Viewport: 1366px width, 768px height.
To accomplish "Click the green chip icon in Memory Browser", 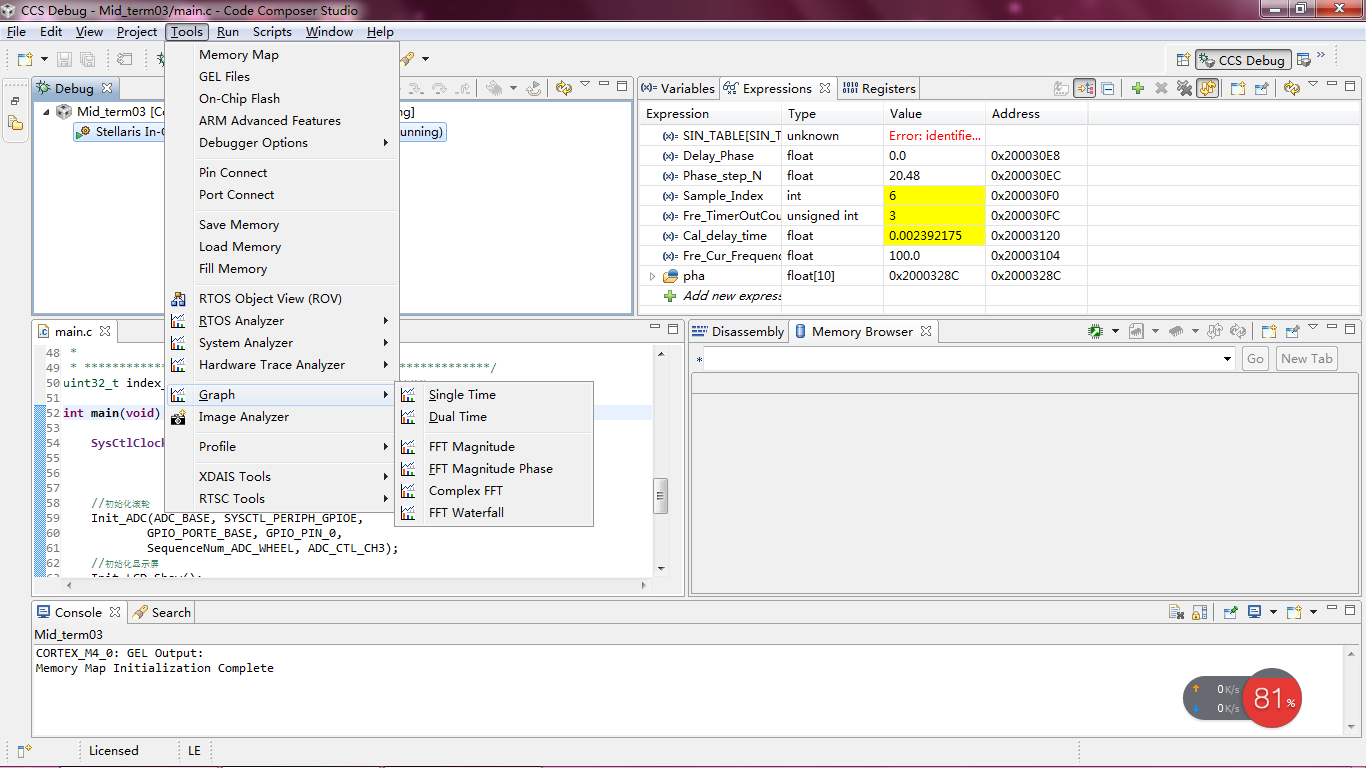I will tap(1096, 331).
